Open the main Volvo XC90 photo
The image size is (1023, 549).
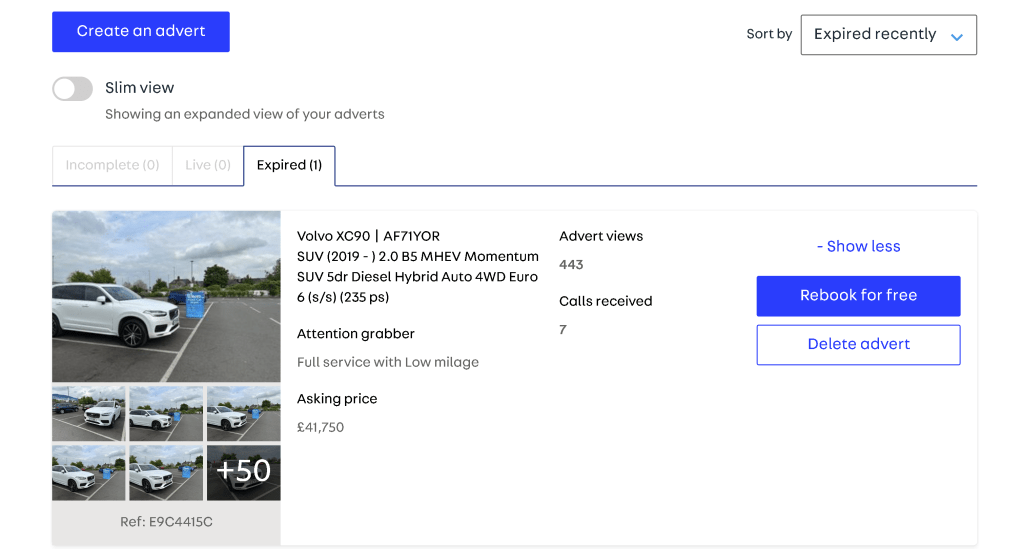(166, 296)
